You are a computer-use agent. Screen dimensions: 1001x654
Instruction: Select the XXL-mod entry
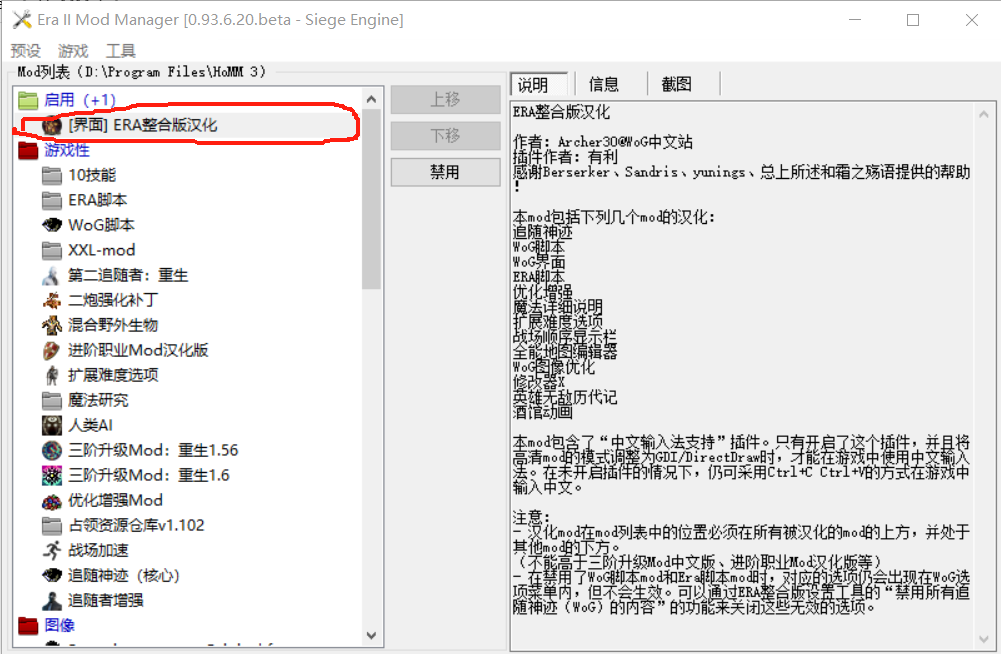[x=102, y=250]
